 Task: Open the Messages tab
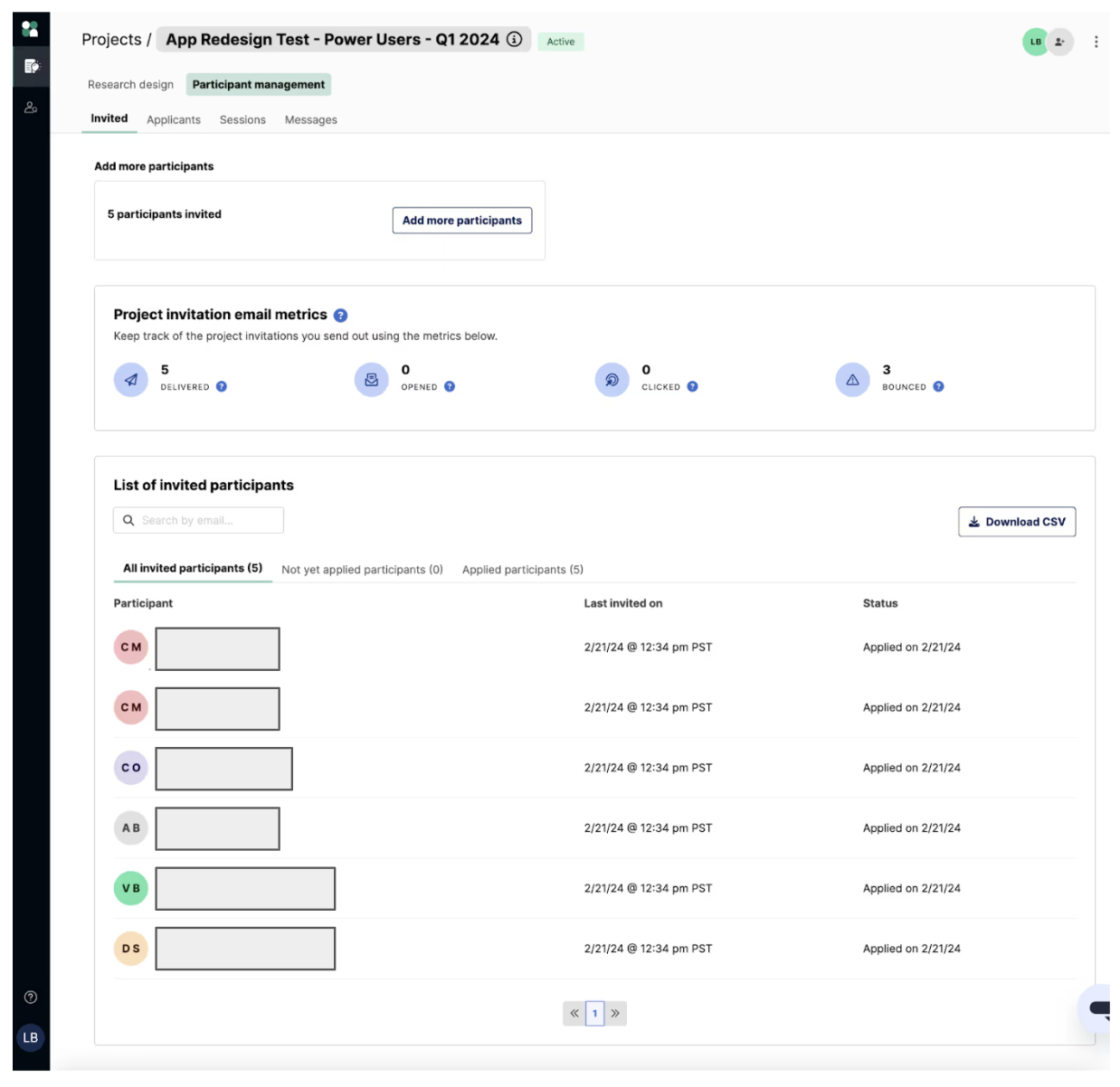pos(311,120)
